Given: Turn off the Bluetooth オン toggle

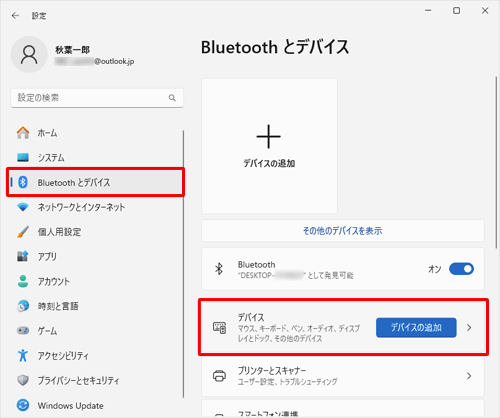Looking at the screenshot, I should pyautogui.click(x=461, y=269).
